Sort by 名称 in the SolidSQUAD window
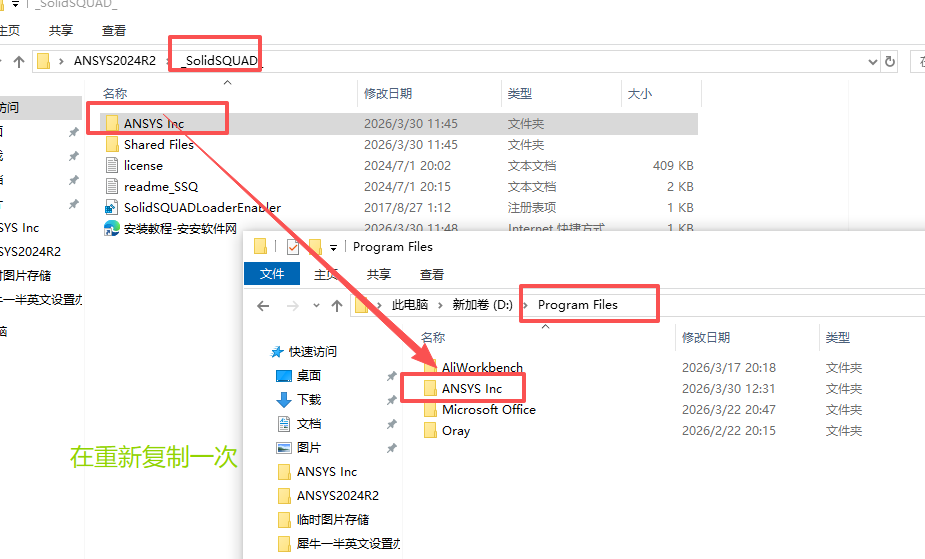Image resolution: width=925 pixels, height=559 pixels. 115,93
